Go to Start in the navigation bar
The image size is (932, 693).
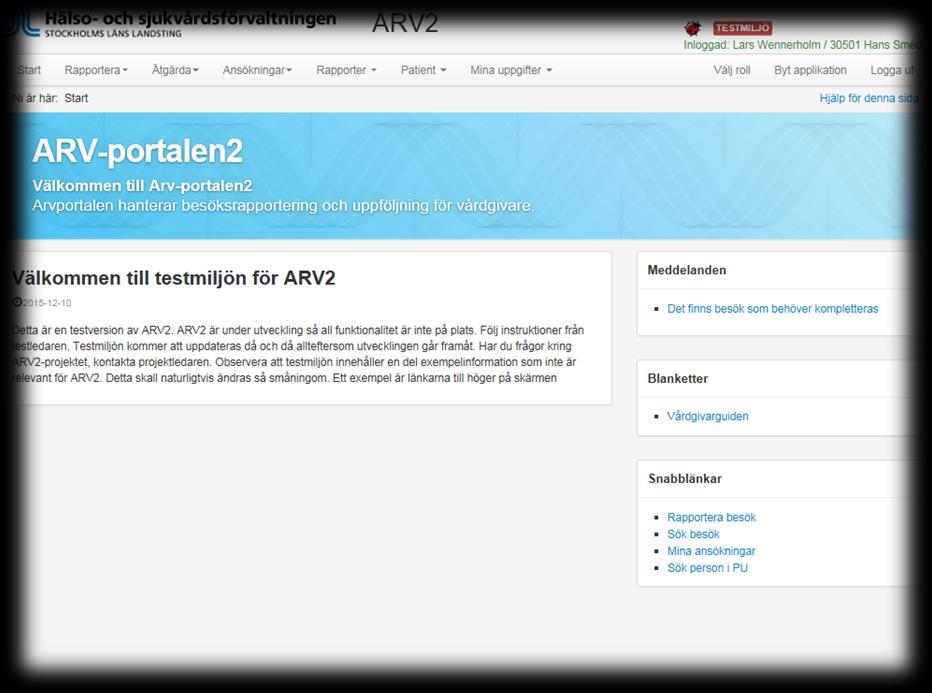29,70
